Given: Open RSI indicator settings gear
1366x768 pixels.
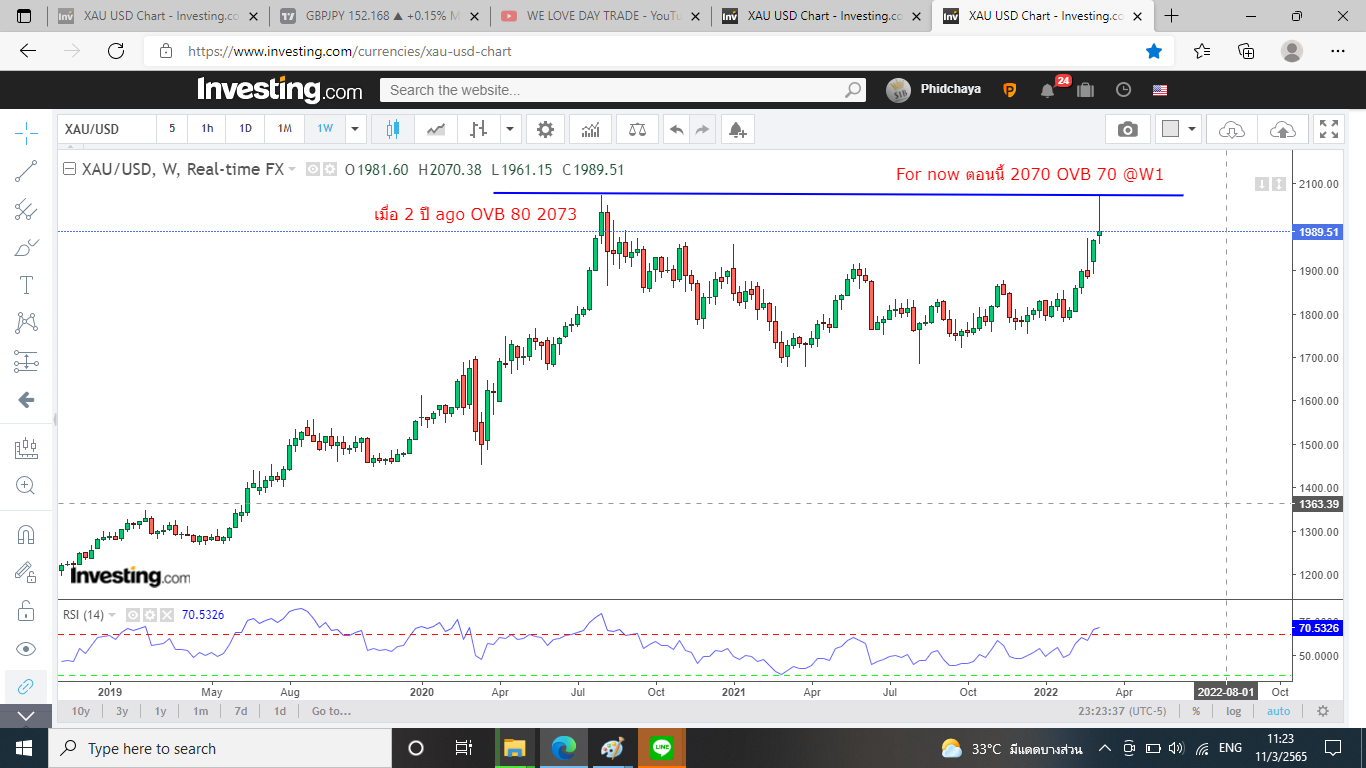Looking at the screenshot, I should [152, 615].
